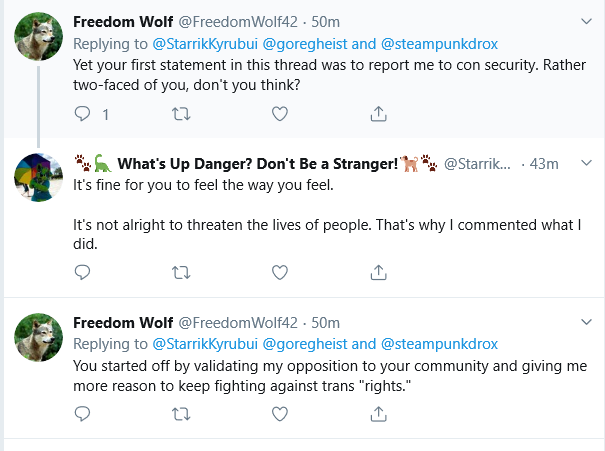Reply to the tweet about trans "rights"
Screen dimensions: 605x451
(x=82, y=414)
